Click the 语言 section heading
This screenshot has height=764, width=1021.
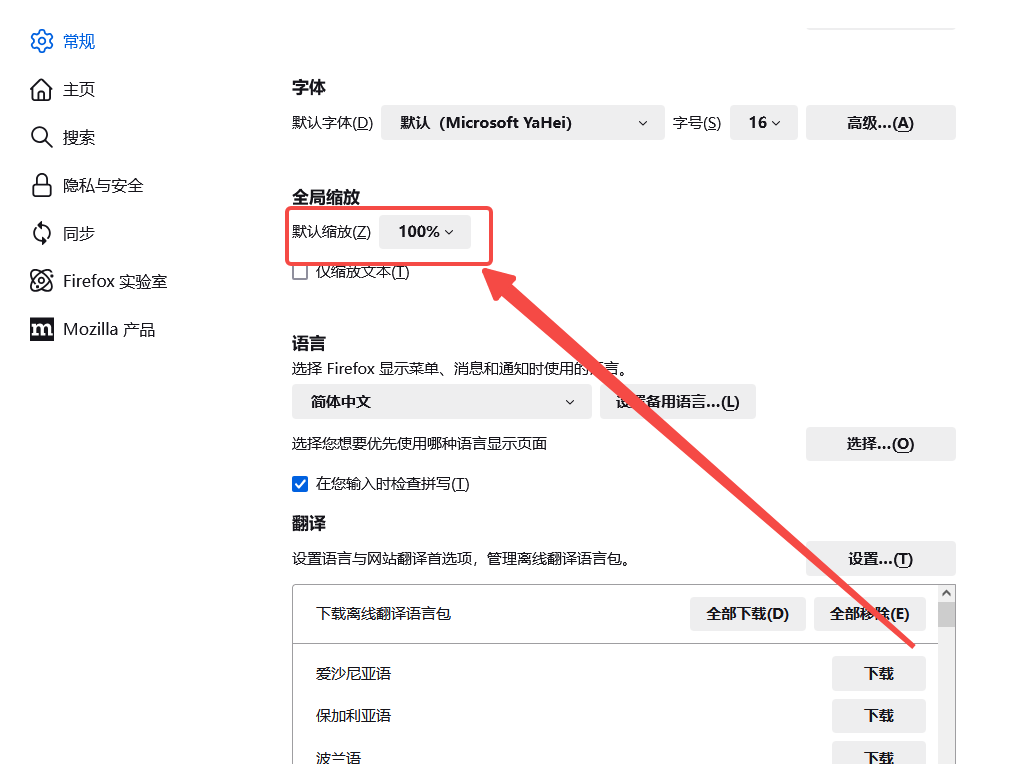(309, 343)
